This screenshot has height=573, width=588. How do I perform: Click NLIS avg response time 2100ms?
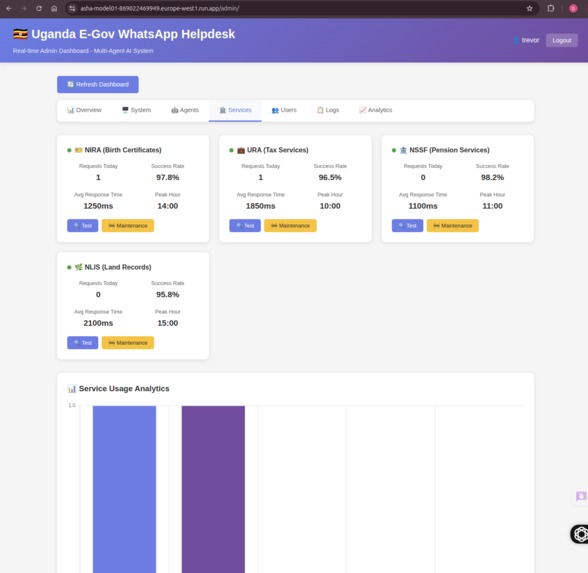(x=98, y=323)
